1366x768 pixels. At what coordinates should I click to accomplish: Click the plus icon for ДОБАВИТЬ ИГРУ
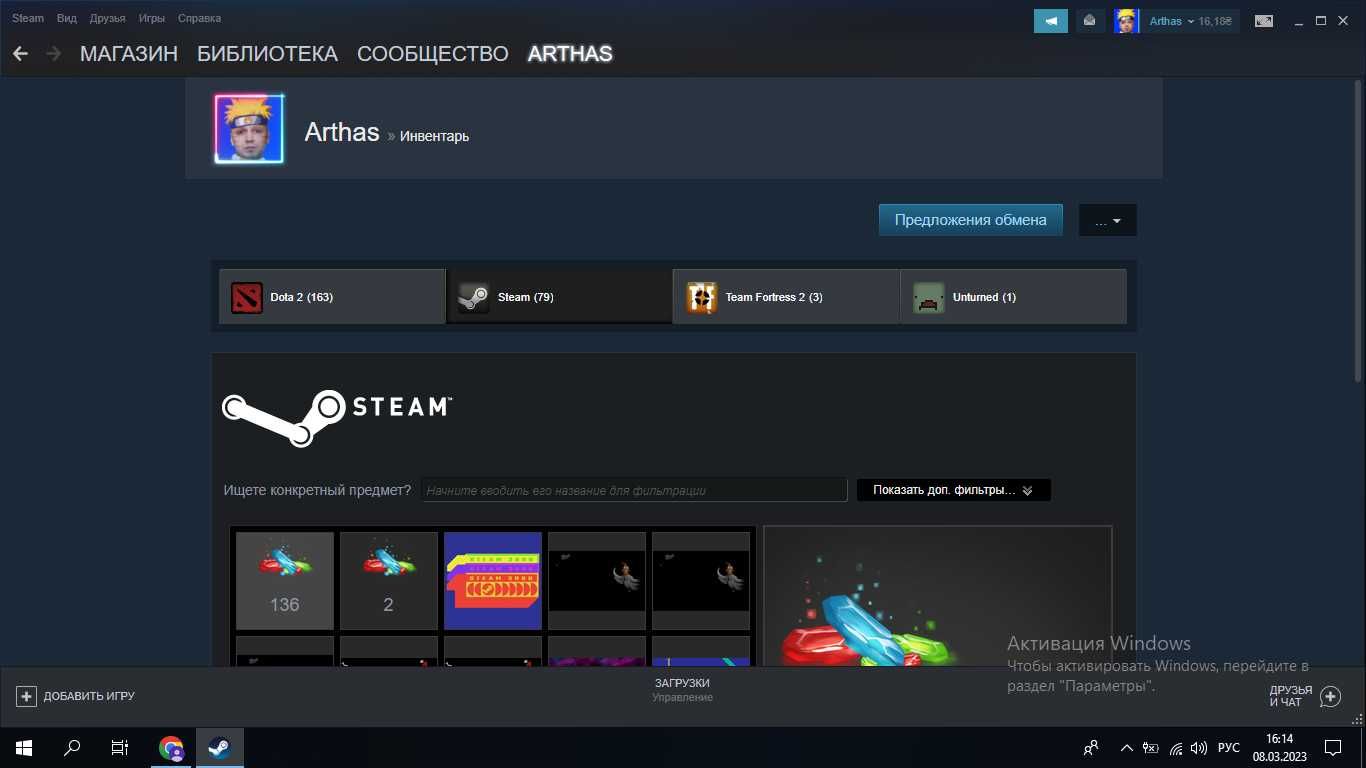coord(26,696)
